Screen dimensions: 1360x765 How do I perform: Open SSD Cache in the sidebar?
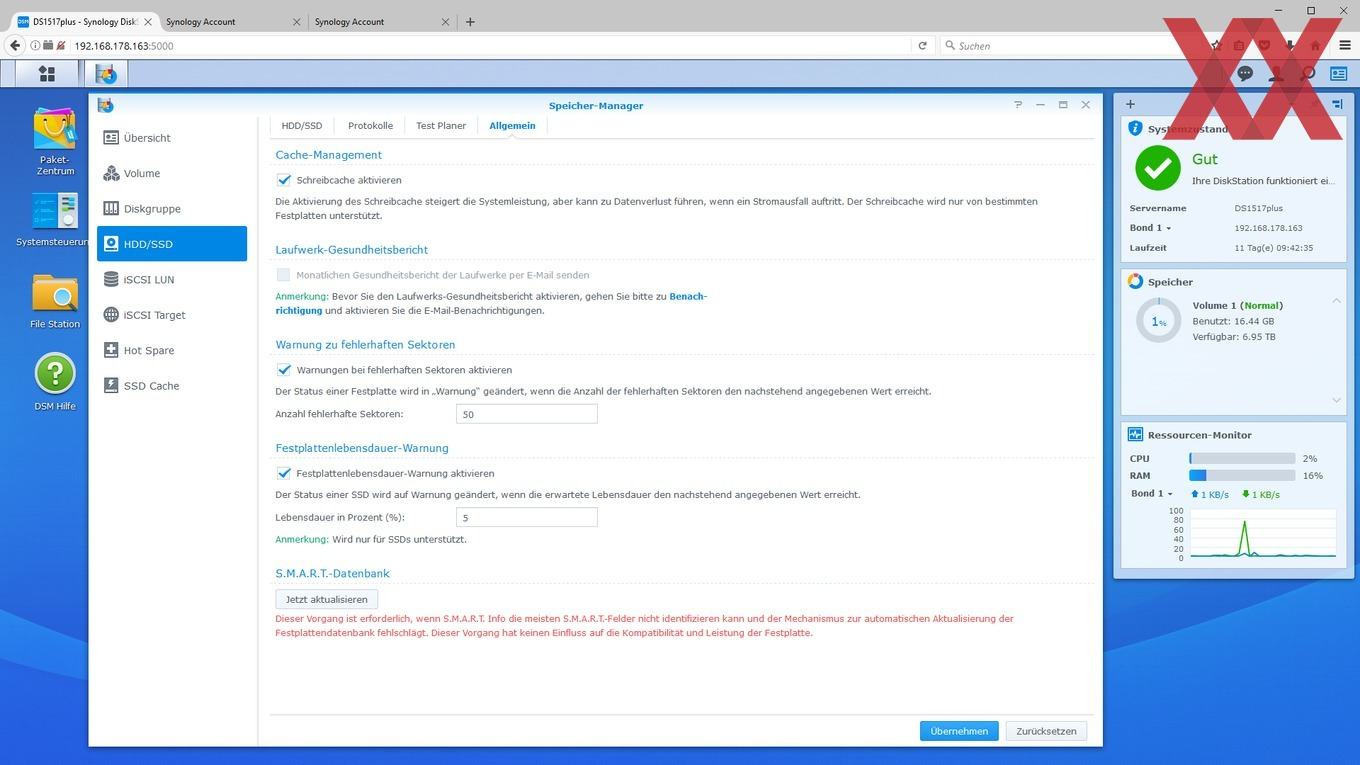point(172,386)
